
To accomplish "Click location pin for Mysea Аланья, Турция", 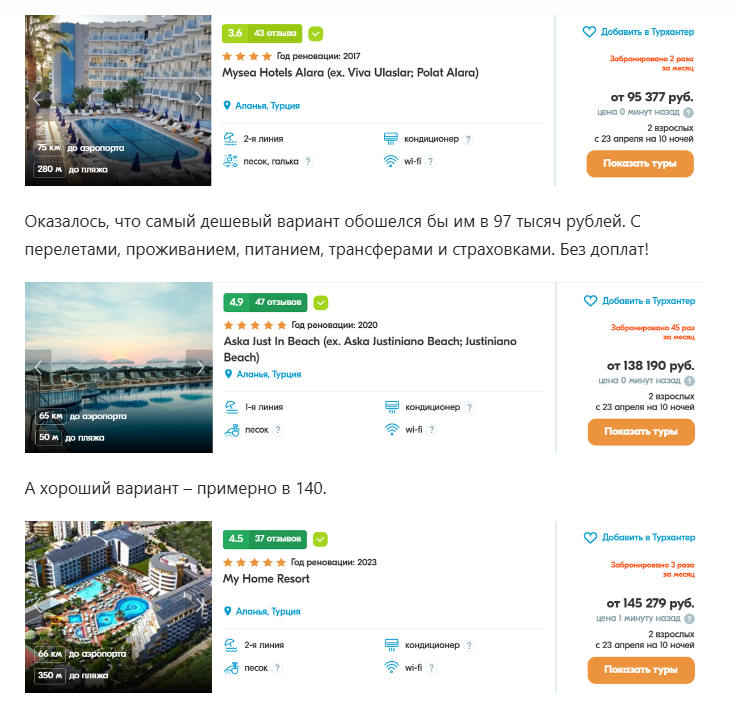I will (228, 105).
